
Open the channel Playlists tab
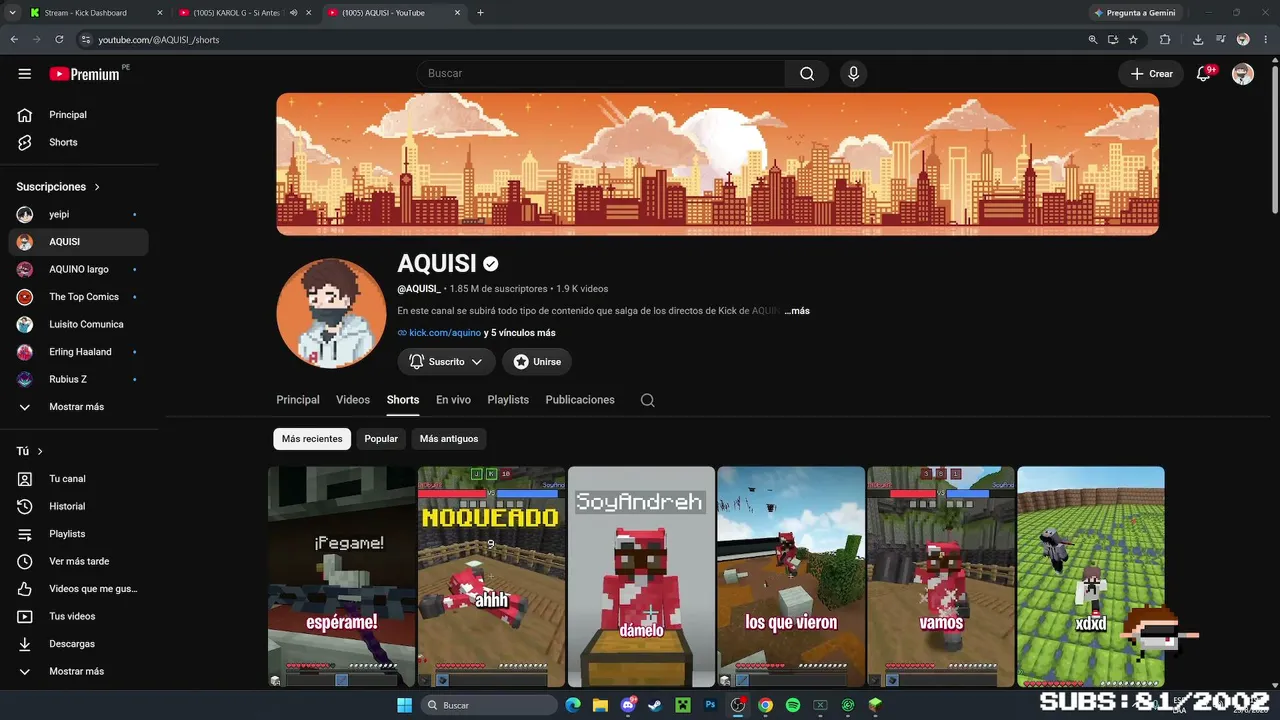(508, 400)
